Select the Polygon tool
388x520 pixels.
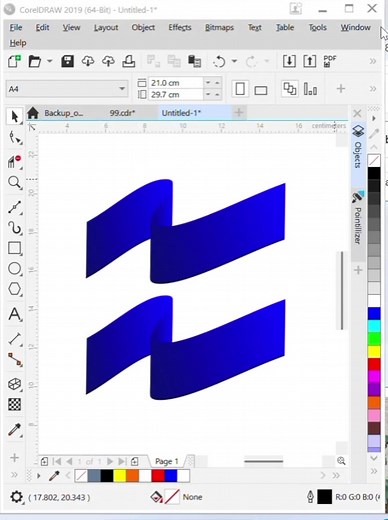click(14, 289)
